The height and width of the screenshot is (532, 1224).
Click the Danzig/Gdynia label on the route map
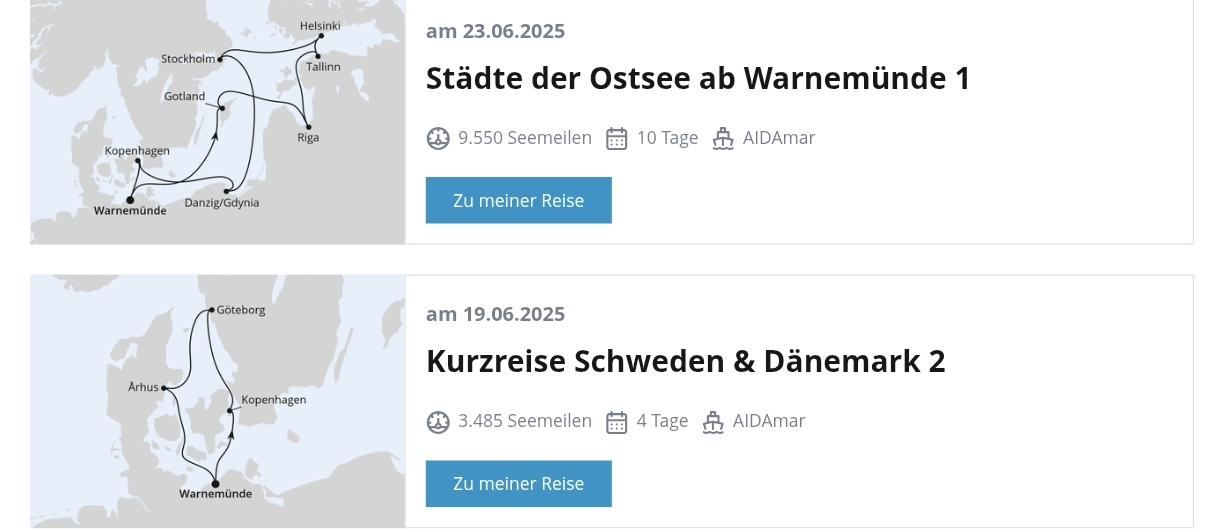pos(222,203)
